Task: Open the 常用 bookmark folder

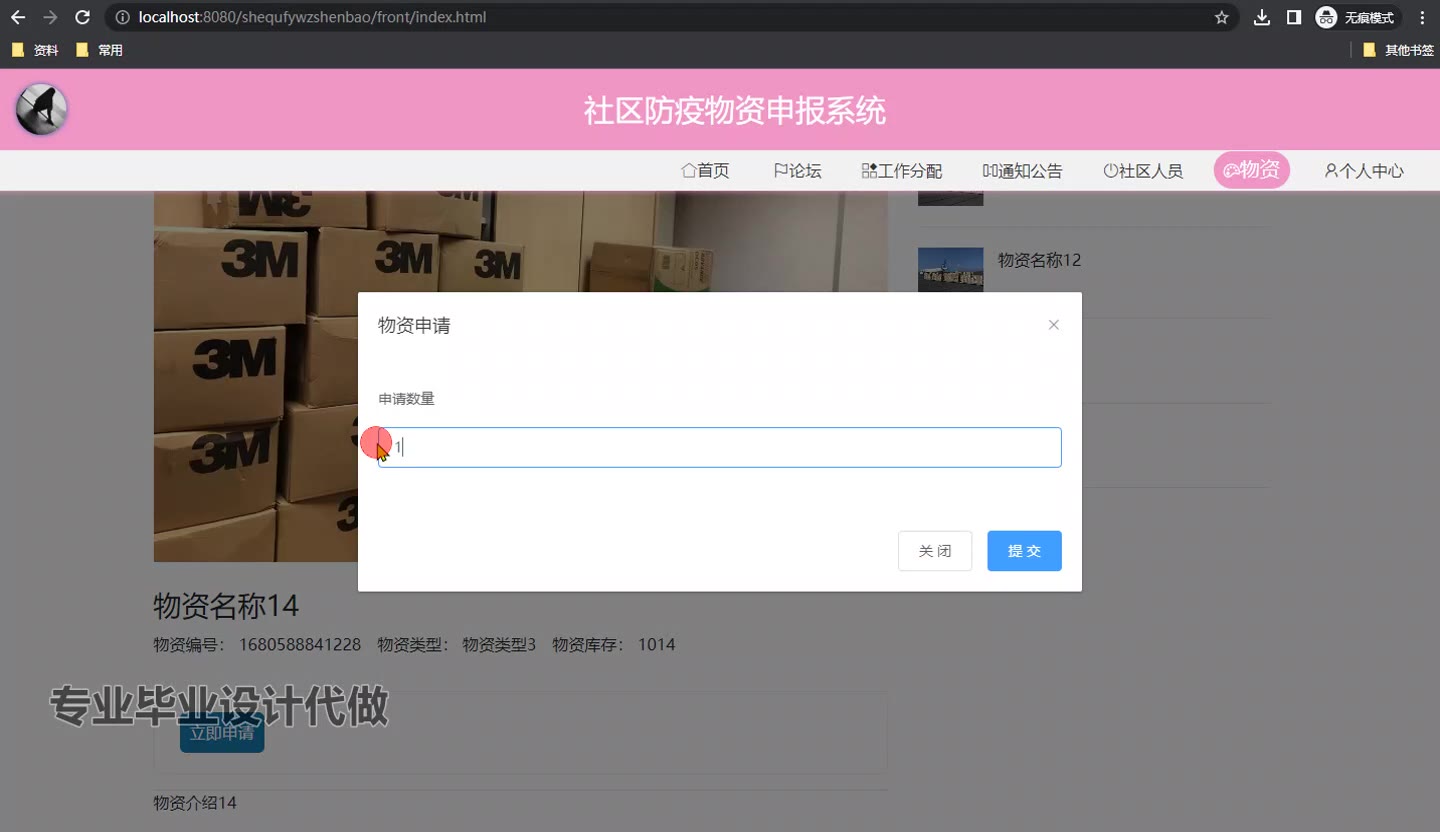Action: click(x=99, y=50)
